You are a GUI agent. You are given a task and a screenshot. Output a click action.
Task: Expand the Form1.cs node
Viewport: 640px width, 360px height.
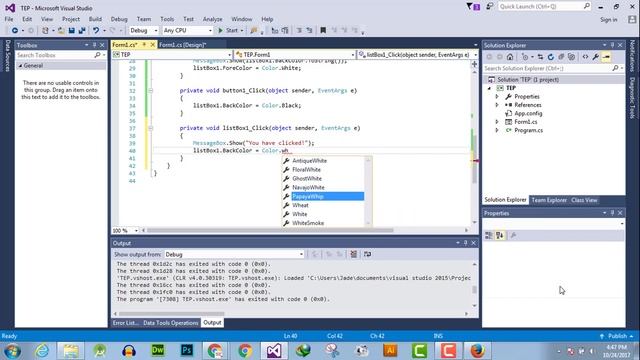(x=497, y=122)
